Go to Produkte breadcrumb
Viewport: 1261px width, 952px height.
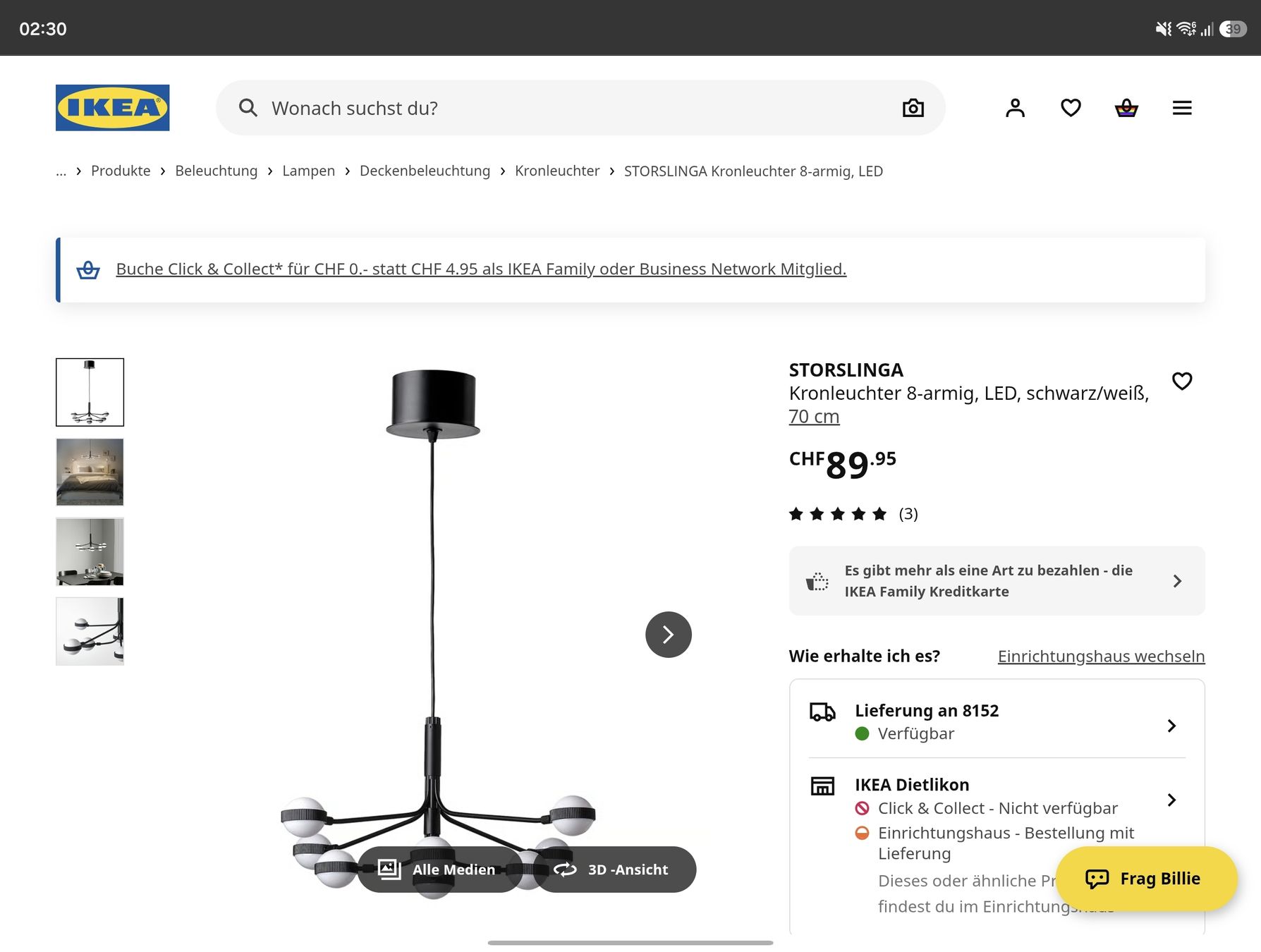click(121, 171)
